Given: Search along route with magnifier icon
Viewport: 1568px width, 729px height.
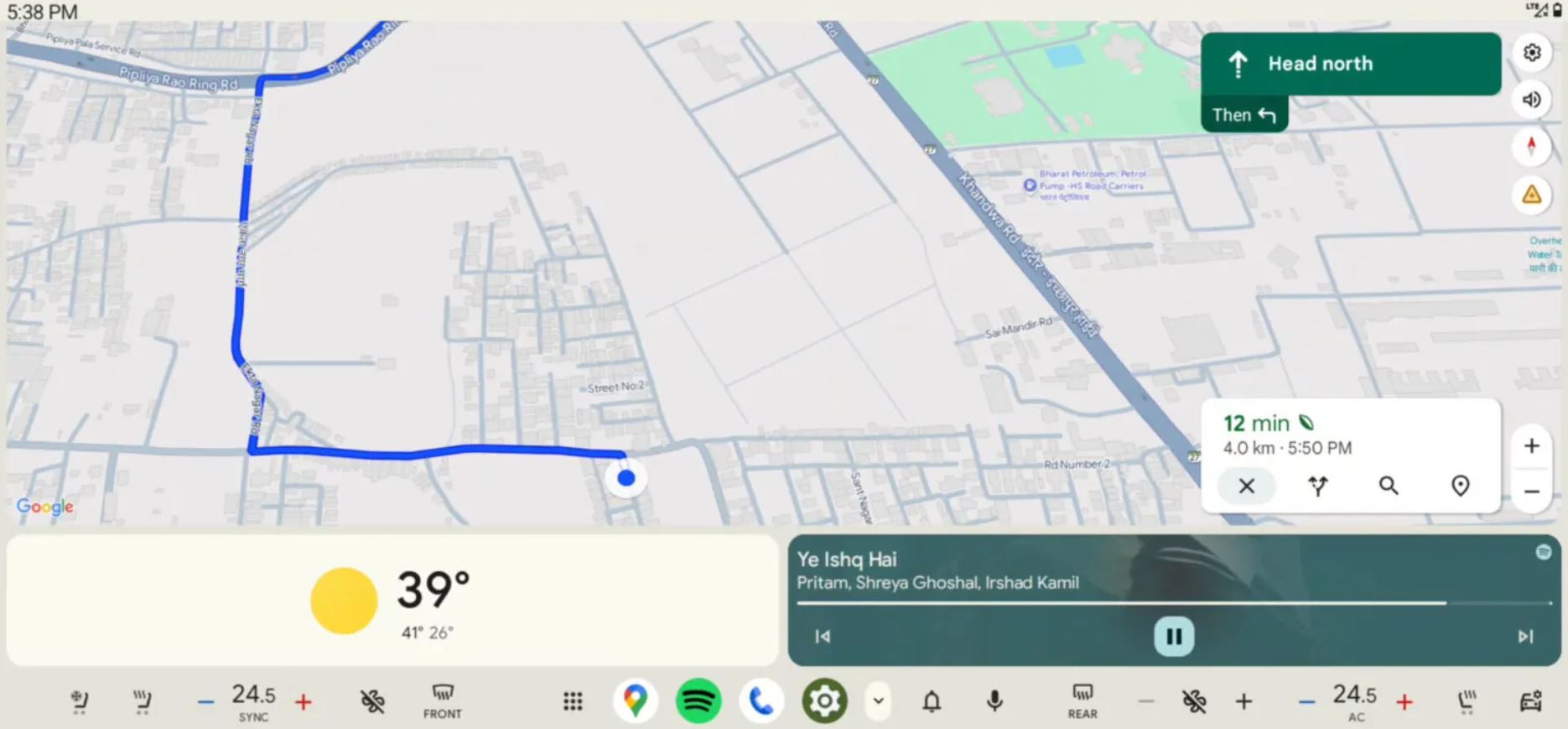Looking at the screenshot, I should point(1389,486).
